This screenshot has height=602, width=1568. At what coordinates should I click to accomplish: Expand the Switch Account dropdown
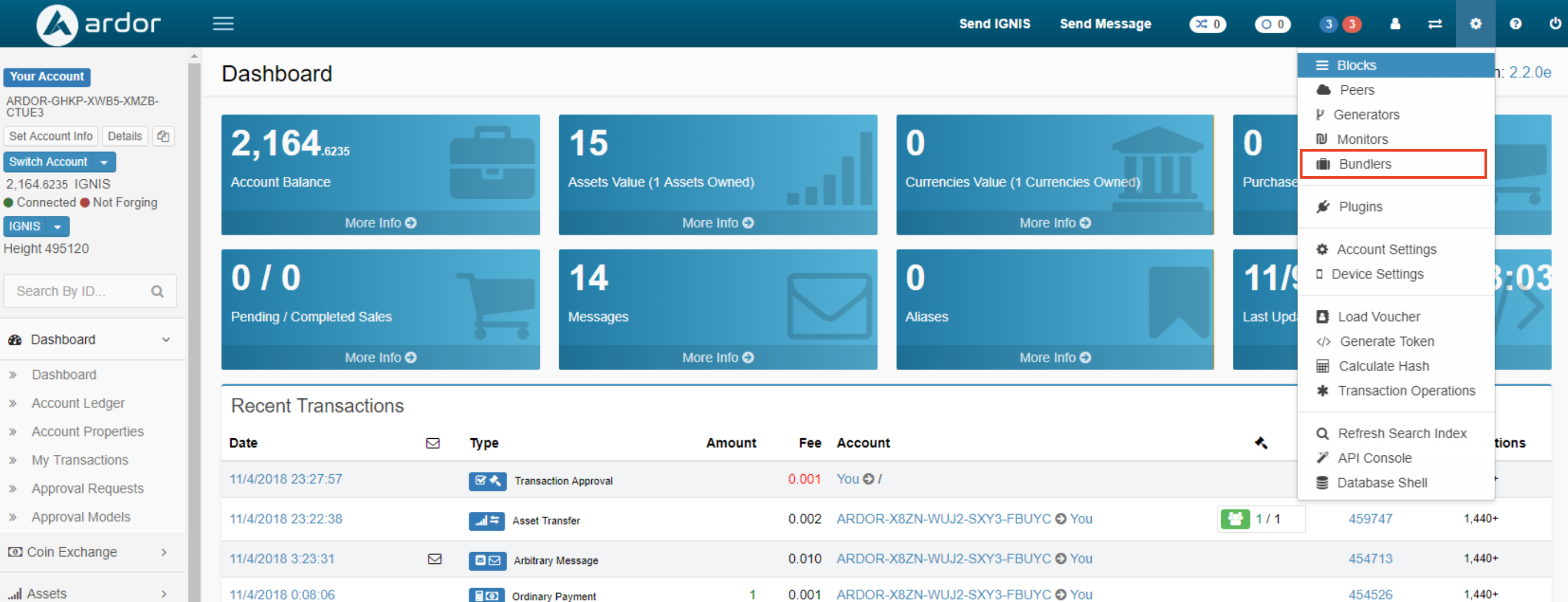pyautogui.click(x=104, y=163)
